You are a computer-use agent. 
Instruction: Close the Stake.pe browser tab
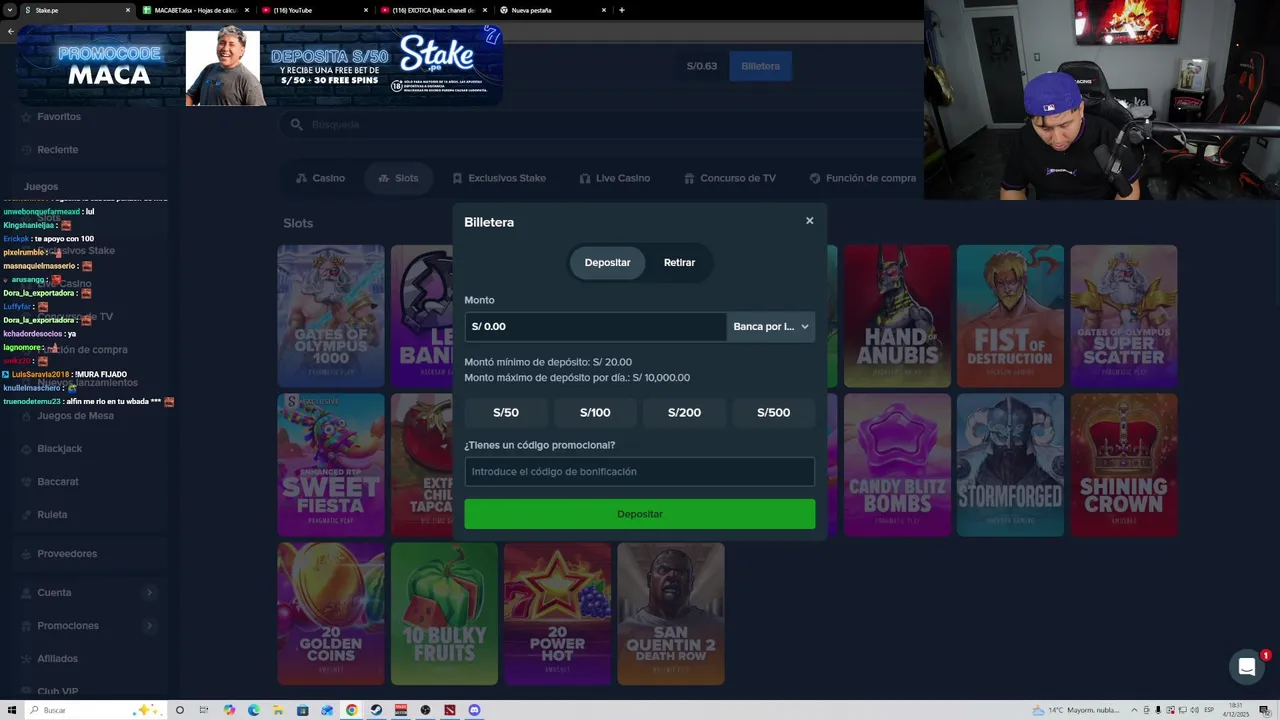click(x=128, y=10)
